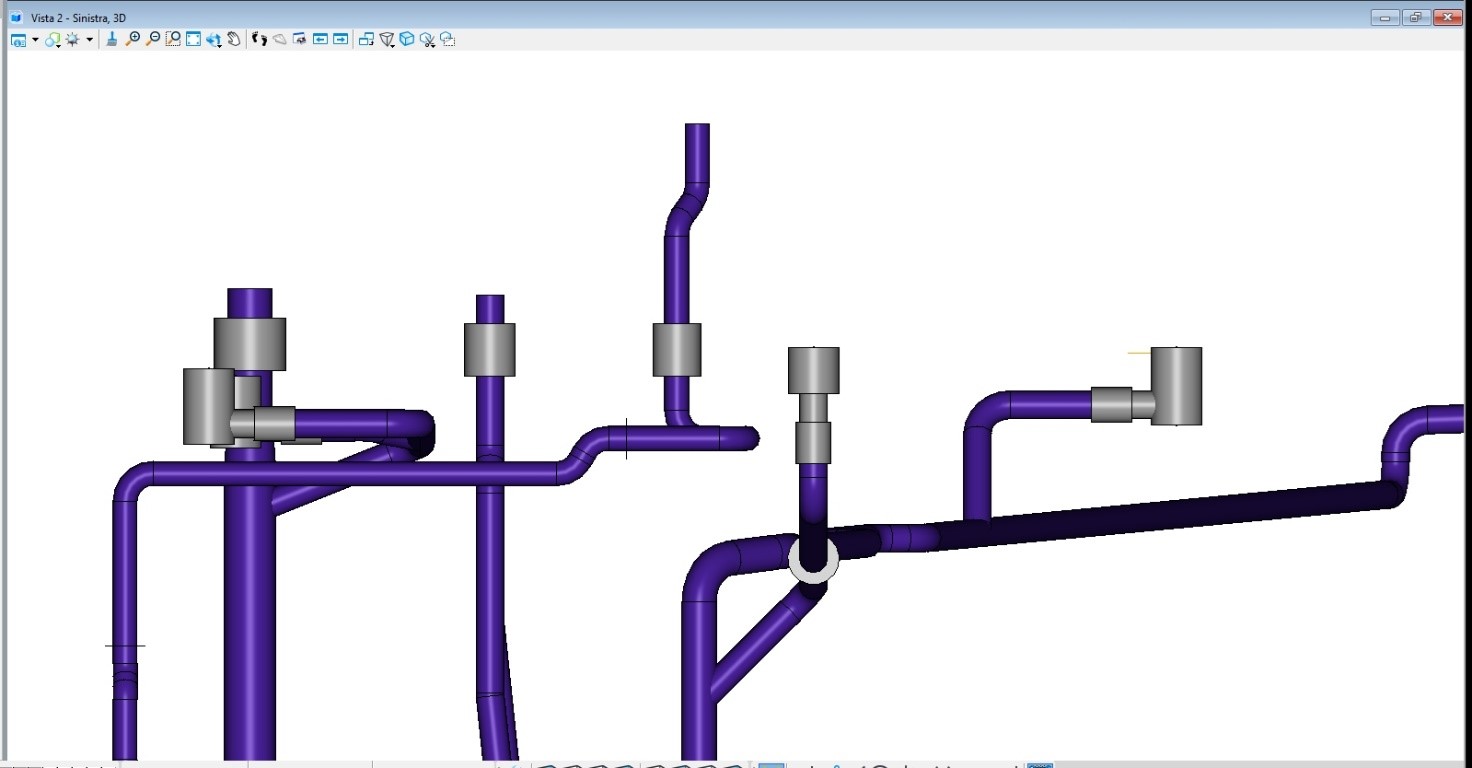The image size is (1472, 768).
Task: Open the Display Styles list icon
Action: click(53, 40)
